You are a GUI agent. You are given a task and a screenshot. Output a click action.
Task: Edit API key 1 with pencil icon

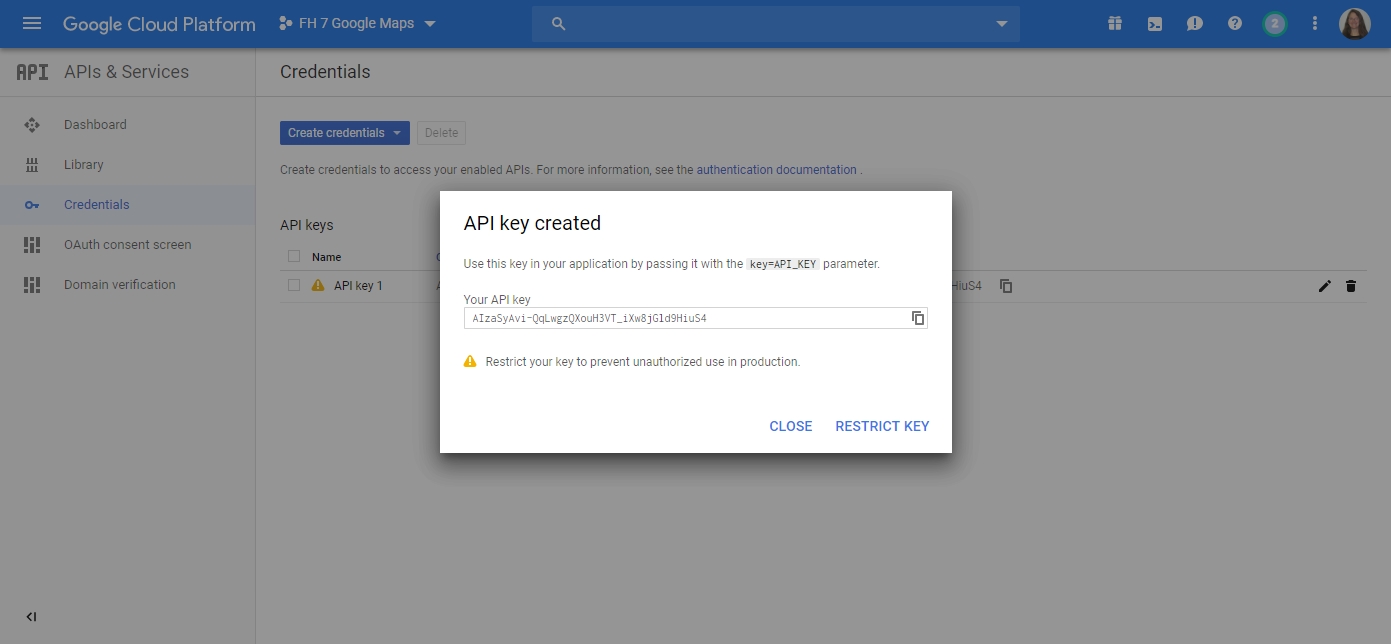[1325, 286]
